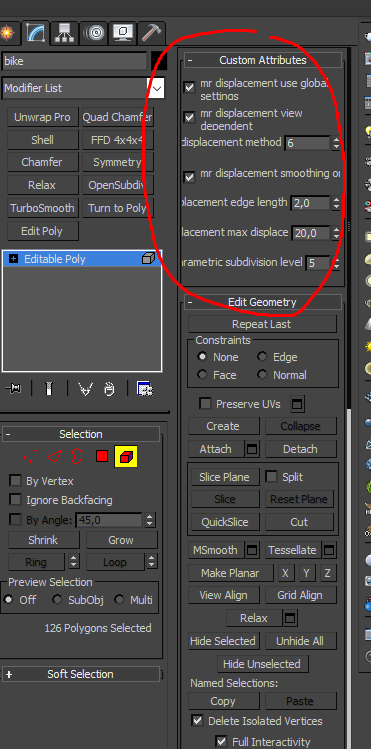Select Edge sub-object level
371x749 pixels.
point(54,457)
